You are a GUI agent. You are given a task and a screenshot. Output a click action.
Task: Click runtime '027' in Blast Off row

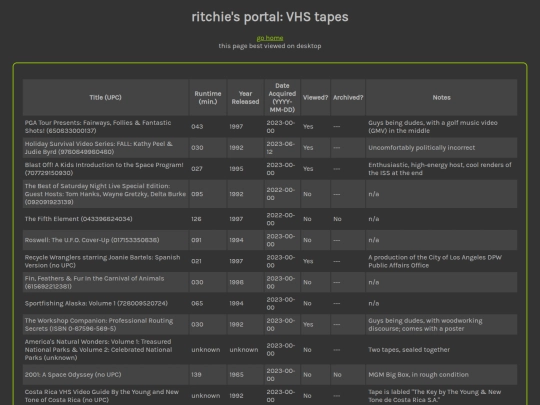point(197,169)
